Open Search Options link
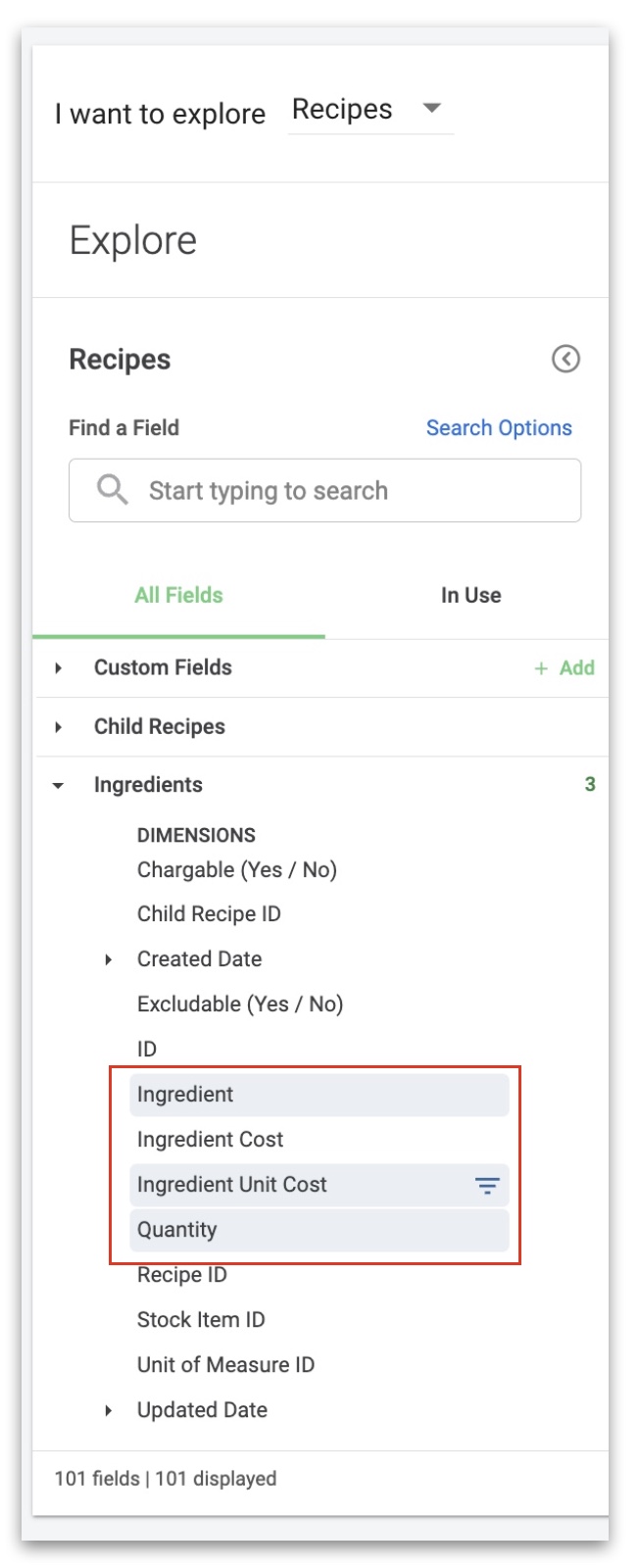Viewport: 639px width, 1568px height. (499, 428)
